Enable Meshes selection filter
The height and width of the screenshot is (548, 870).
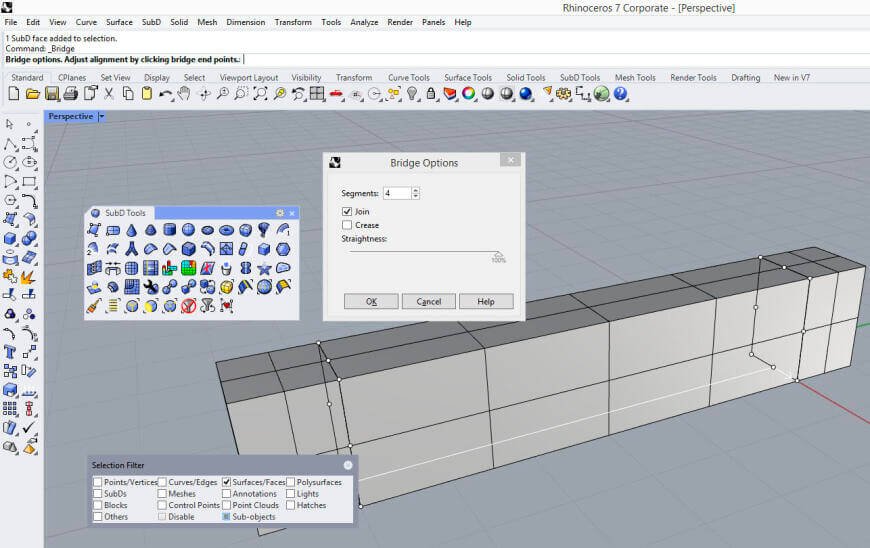click(162, 494)
